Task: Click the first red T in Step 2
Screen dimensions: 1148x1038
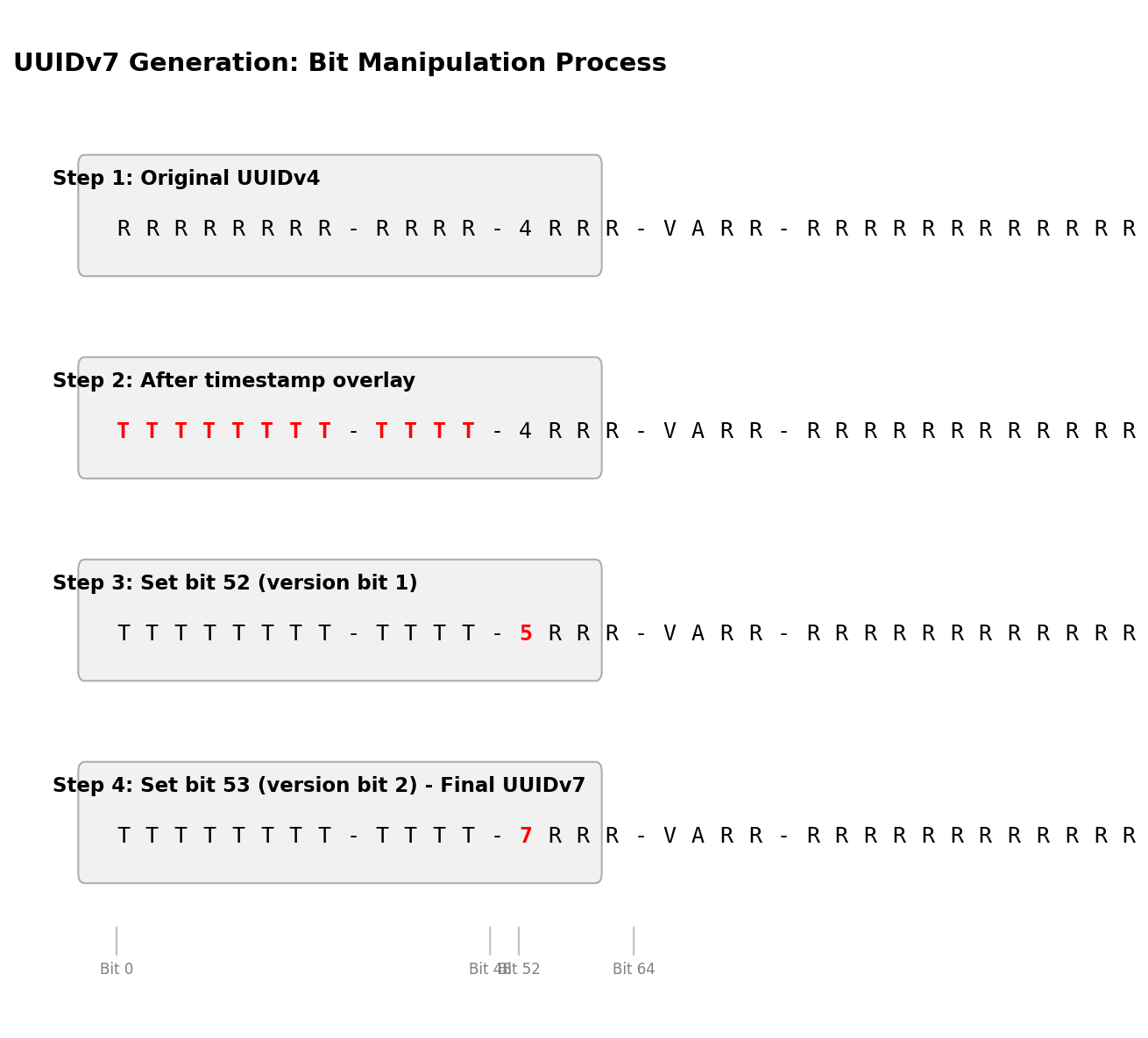Action: 124,432
